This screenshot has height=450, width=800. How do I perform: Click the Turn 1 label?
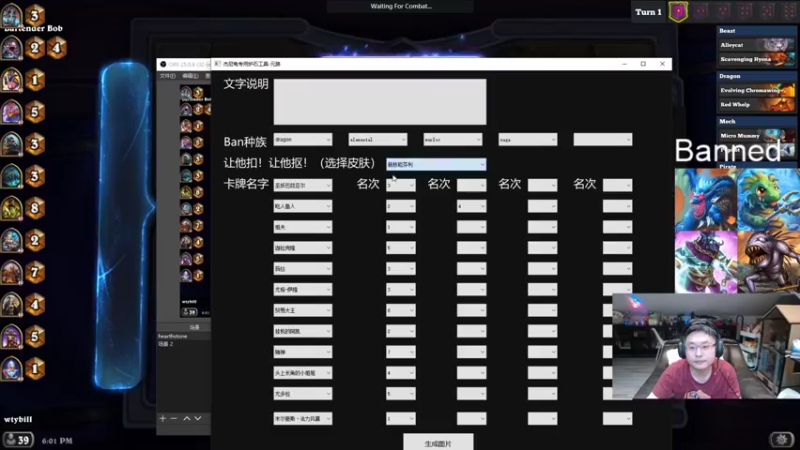pos(648,12)
